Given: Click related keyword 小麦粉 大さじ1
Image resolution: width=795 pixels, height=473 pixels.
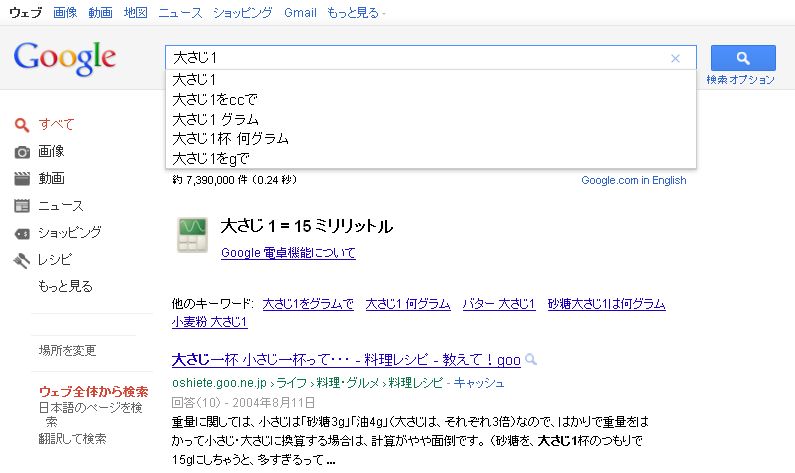Looking at the screenshot, I should (x=209, y=322).
